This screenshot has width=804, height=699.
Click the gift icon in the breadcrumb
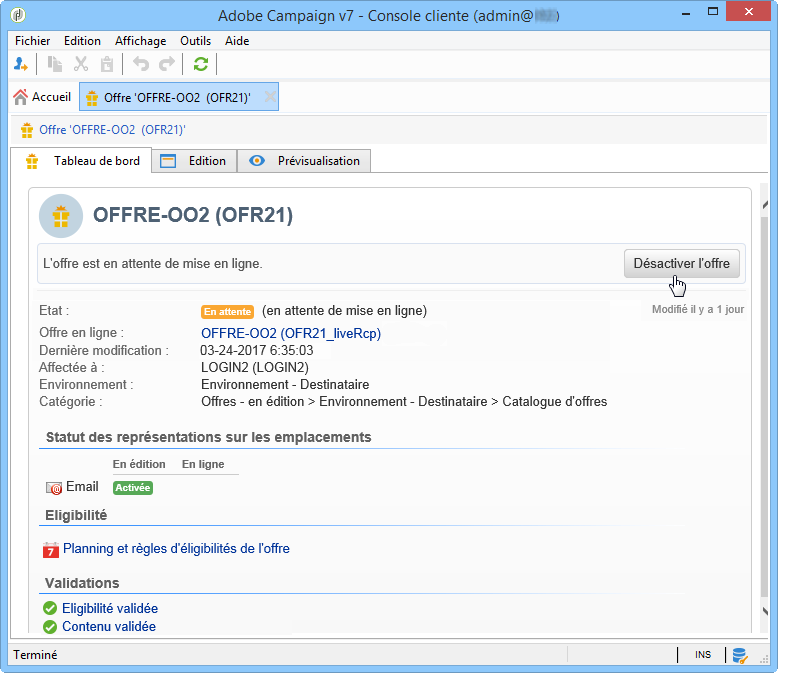[x=27, y=130]
